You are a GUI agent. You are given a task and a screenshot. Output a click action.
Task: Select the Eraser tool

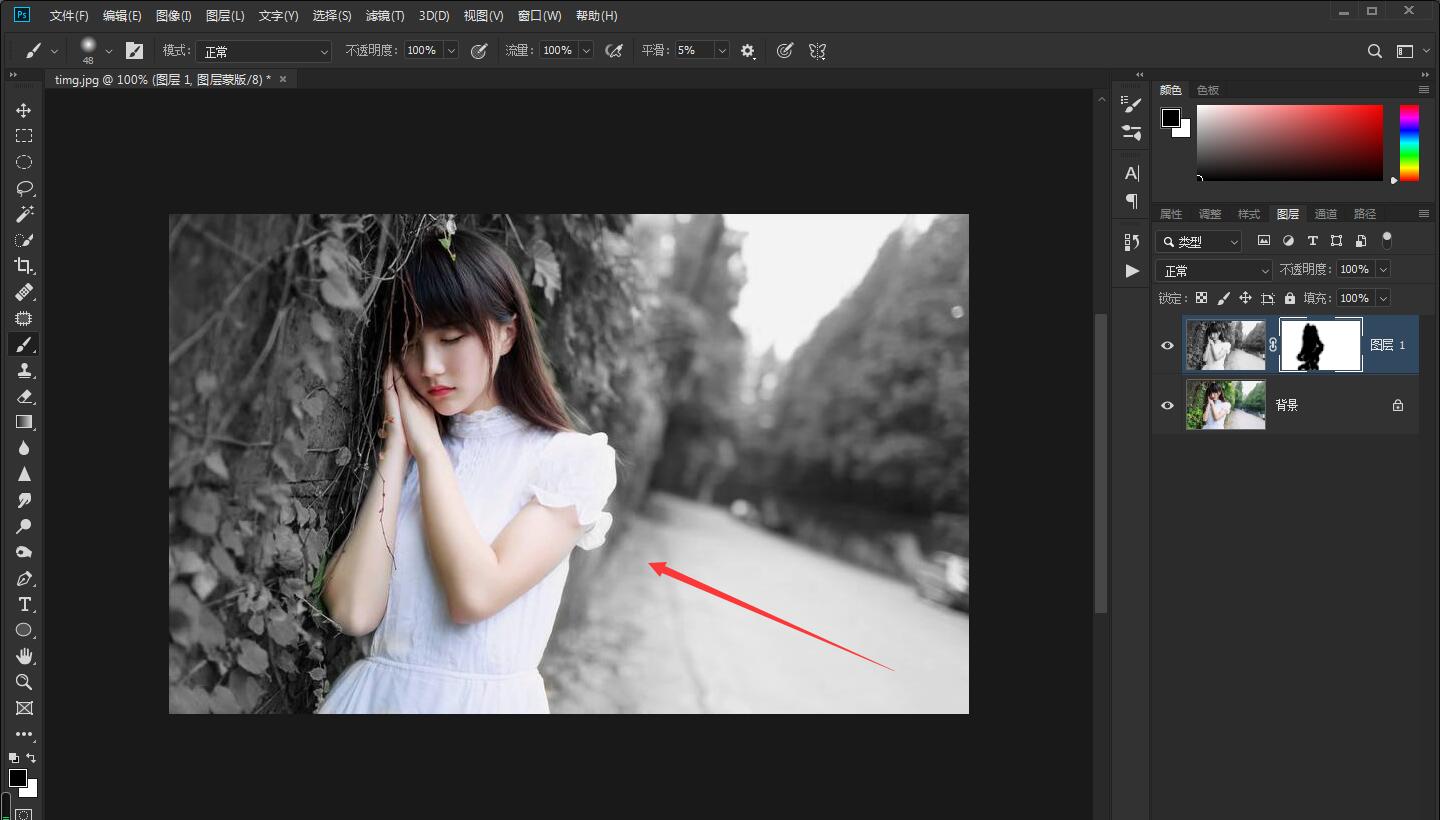click(24, 396)
